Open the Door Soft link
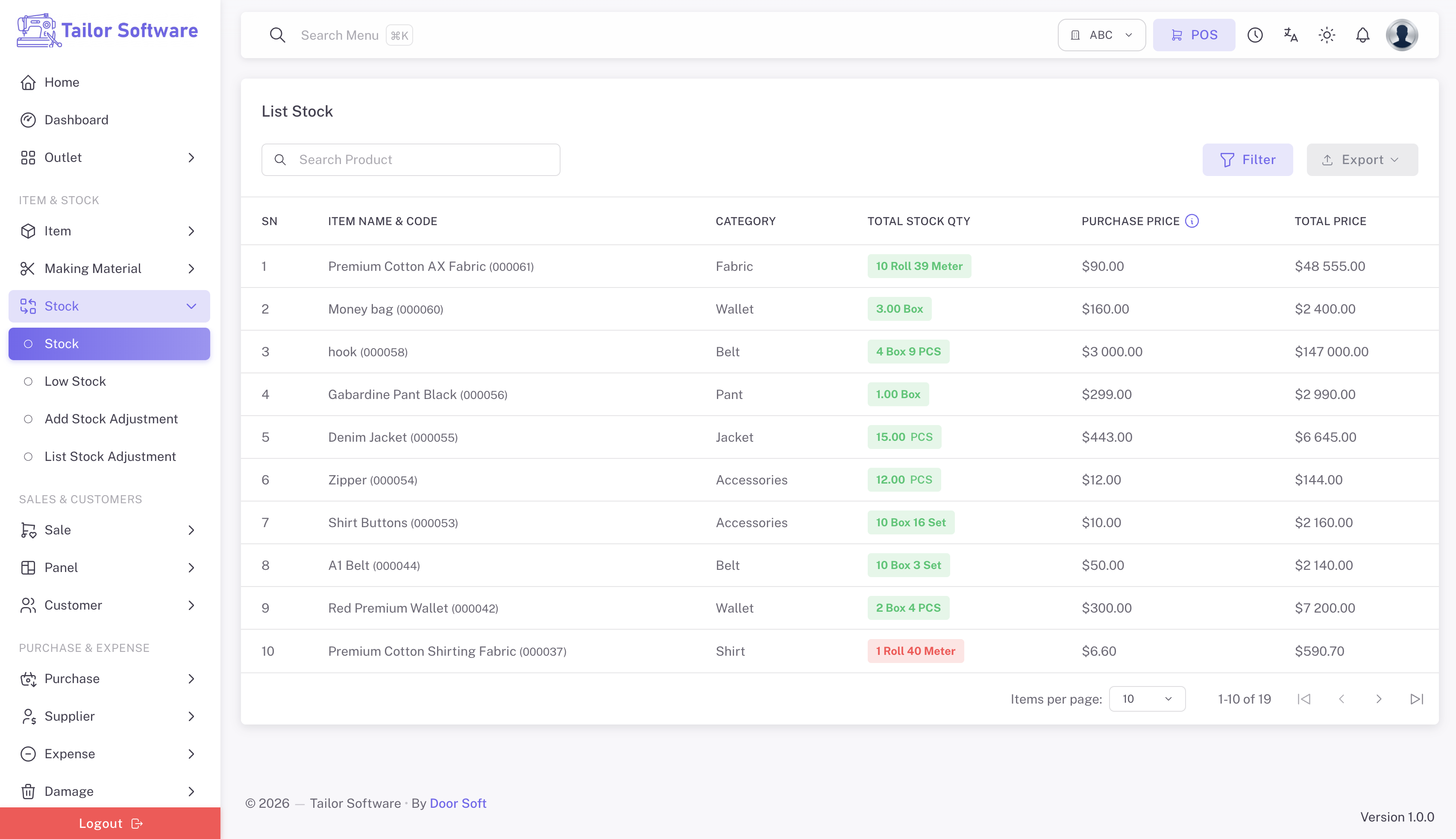Image resolution: width=1456 pixels, height=839 pixels. pyautogui.click(x=458, y=803)
